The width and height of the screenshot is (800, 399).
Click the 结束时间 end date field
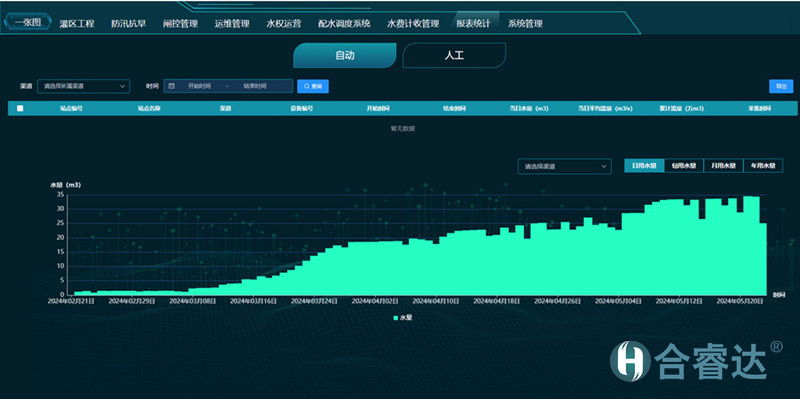[255, 86]
